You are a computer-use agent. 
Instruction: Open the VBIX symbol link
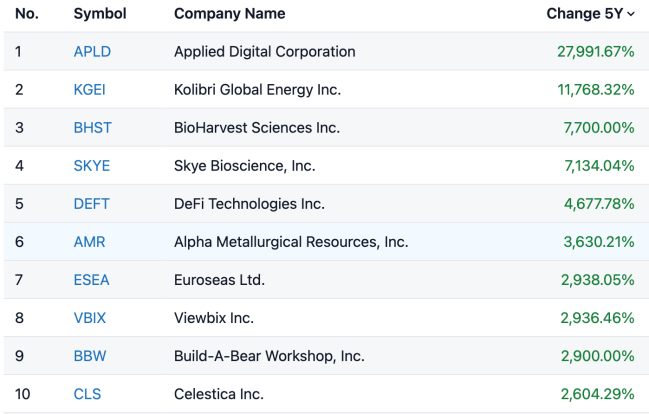[90, 318]
